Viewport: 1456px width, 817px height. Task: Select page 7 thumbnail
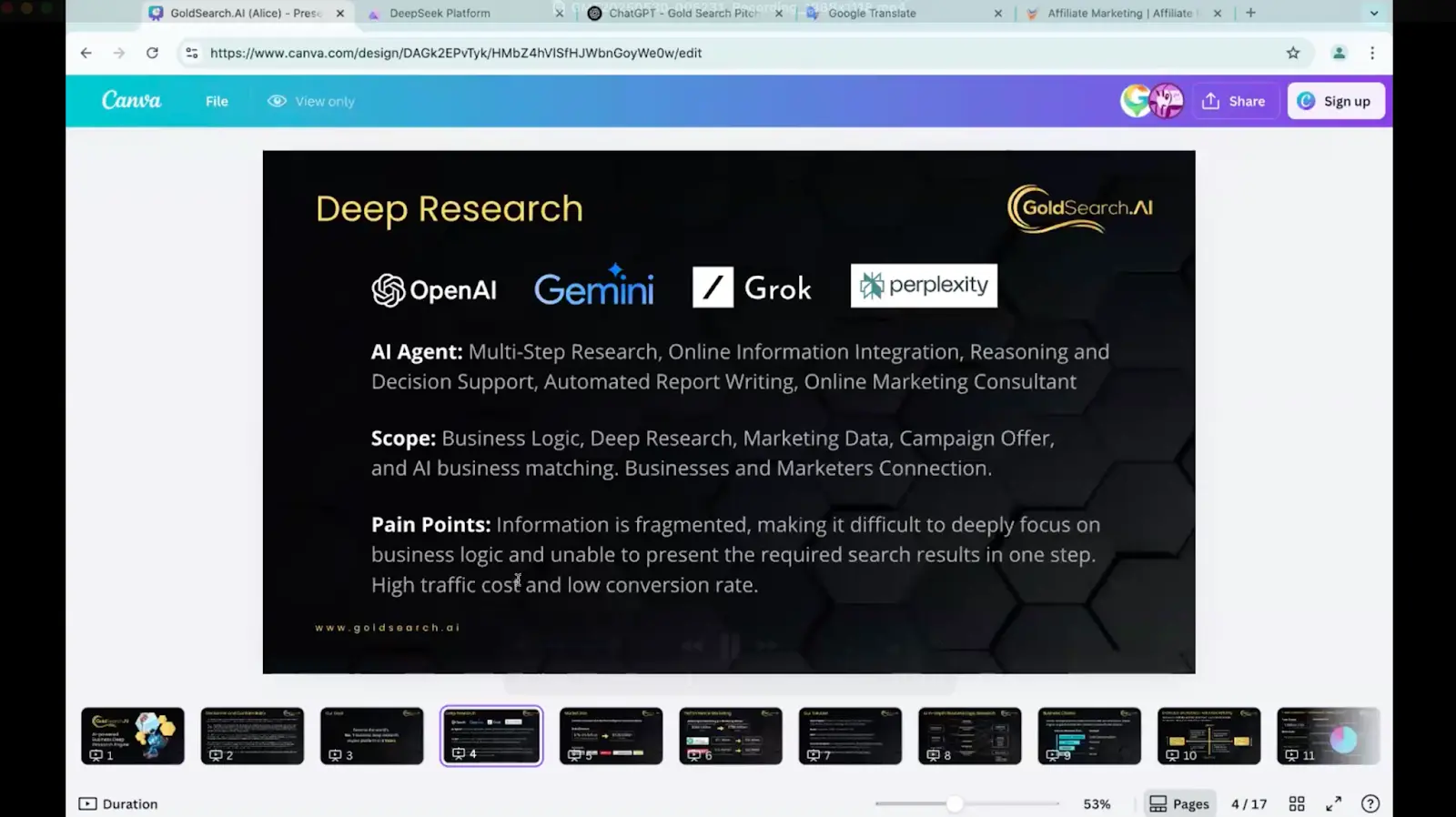pos(850,735)
